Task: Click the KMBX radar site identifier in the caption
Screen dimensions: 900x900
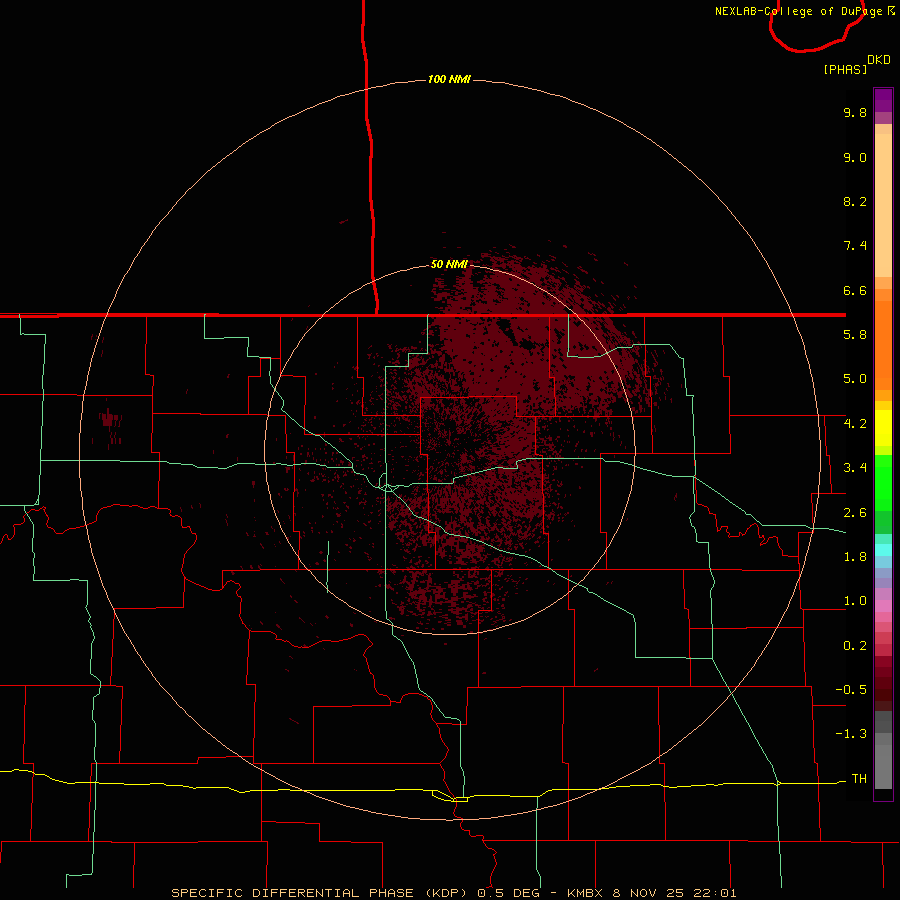Action: [585, 893]
